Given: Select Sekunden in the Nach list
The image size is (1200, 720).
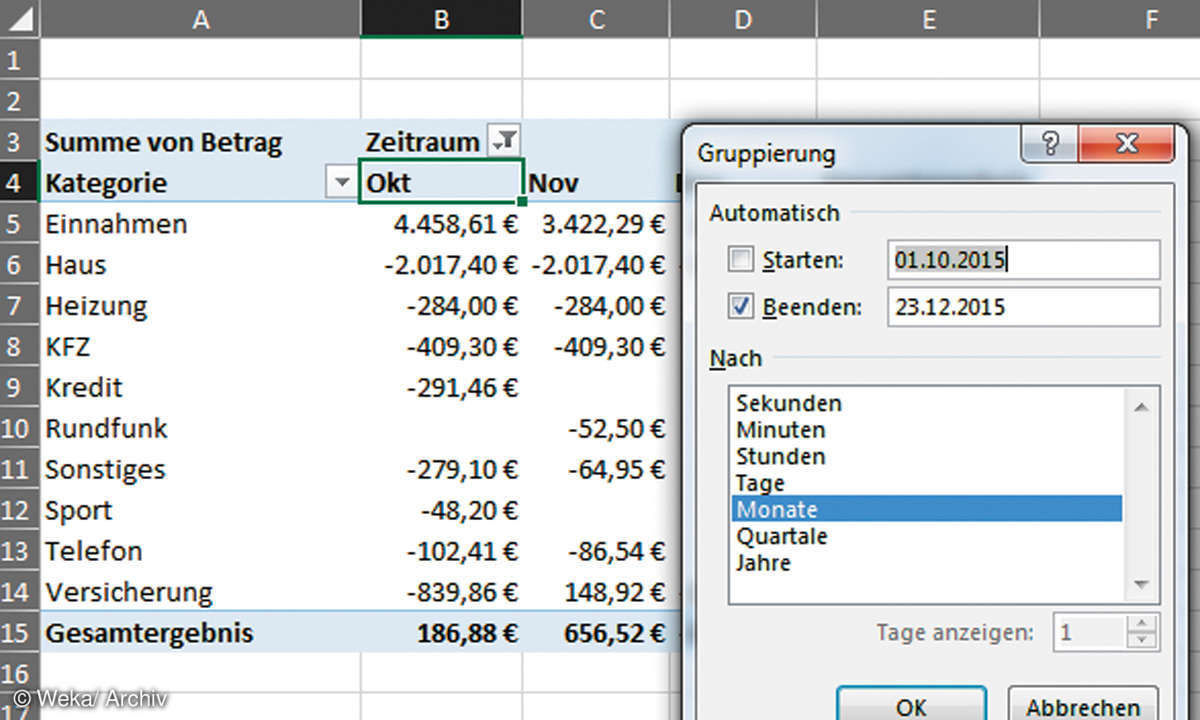Looking at the screenshot, I should click(x=927, y=403).
